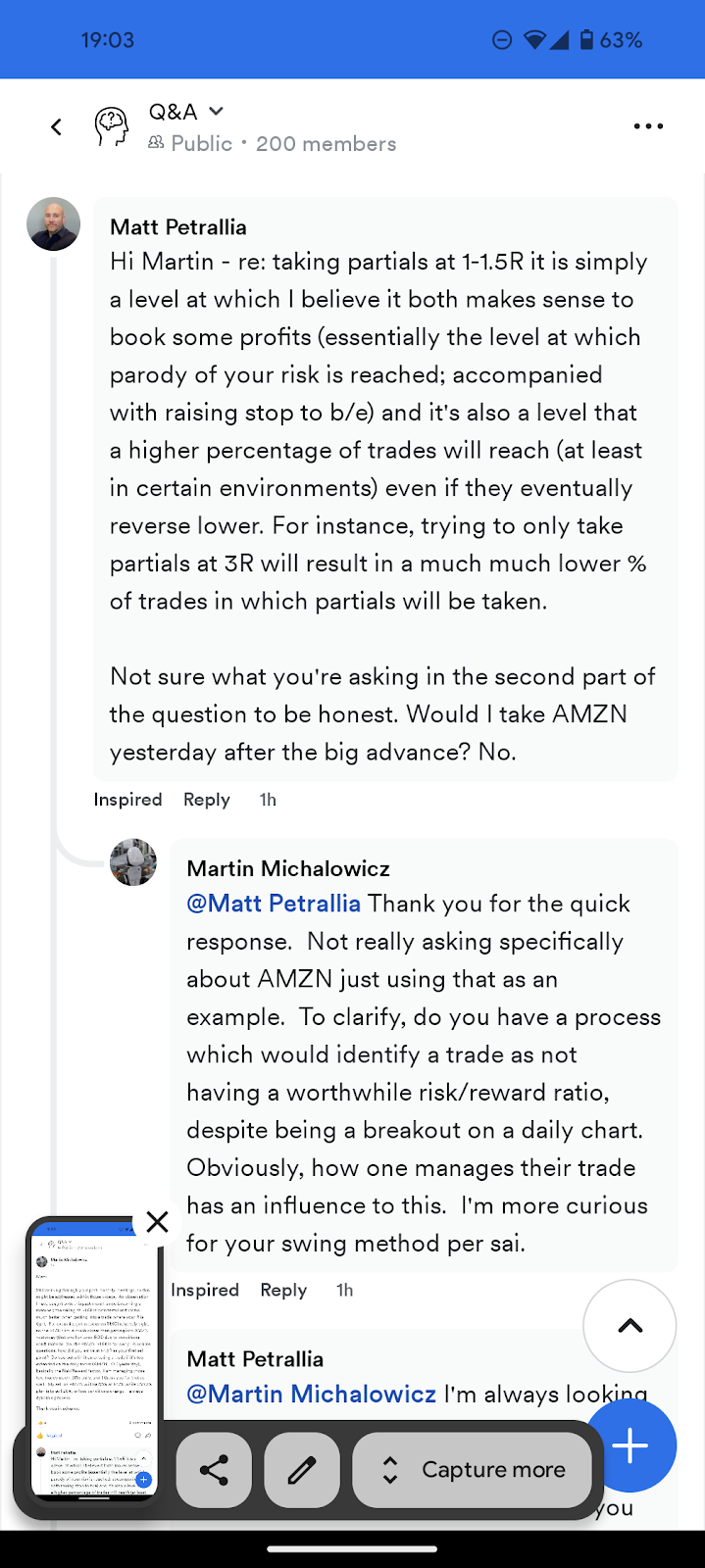Tap the @Martin Michalowicz mention link
Screen dimensions: 705x1568
click(x=311, y=1394)
